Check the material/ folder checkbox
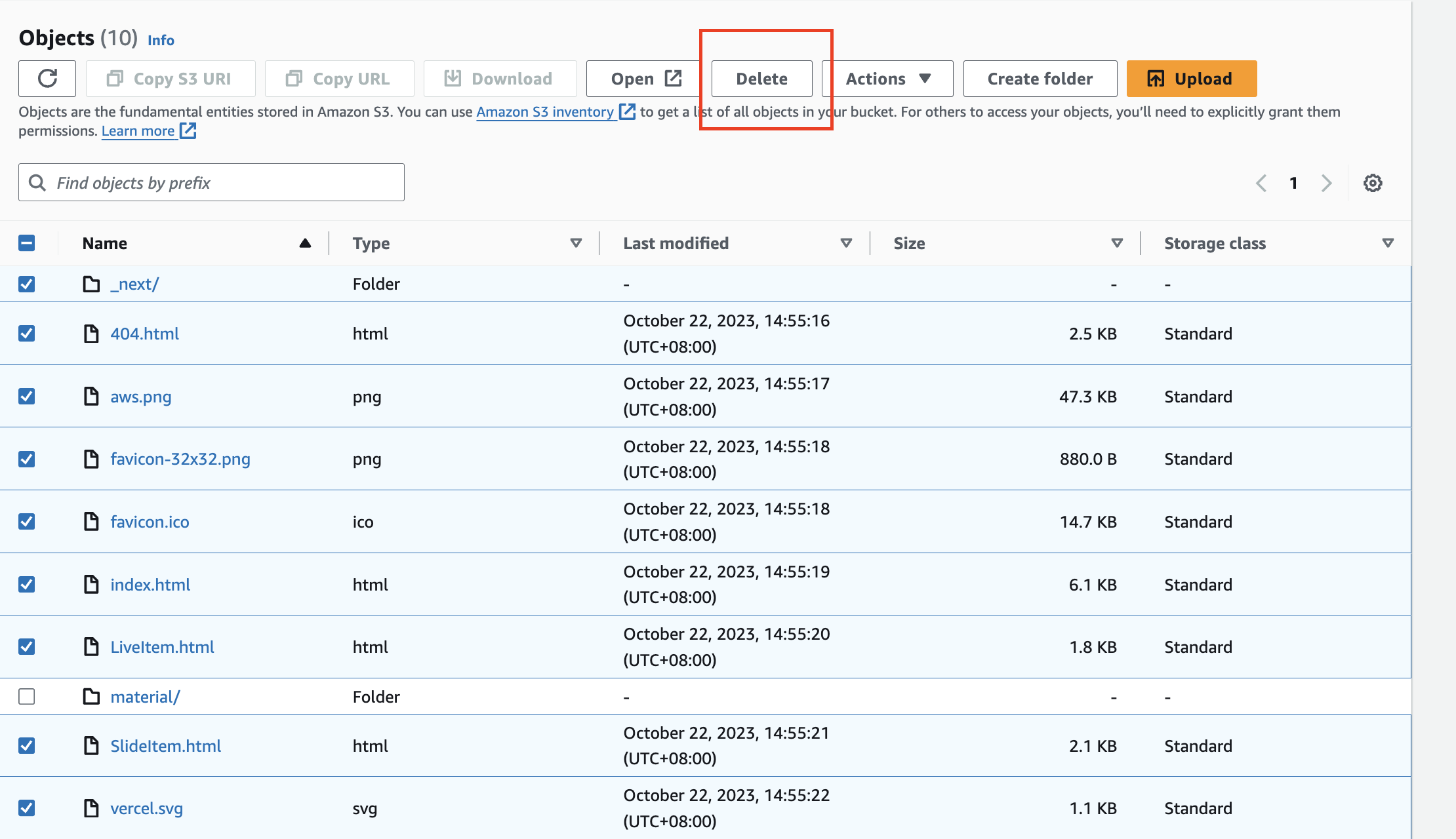Image resolution: width=1456 pixels, height=839 pixels. pyautogui.click(x=27, y=697)
